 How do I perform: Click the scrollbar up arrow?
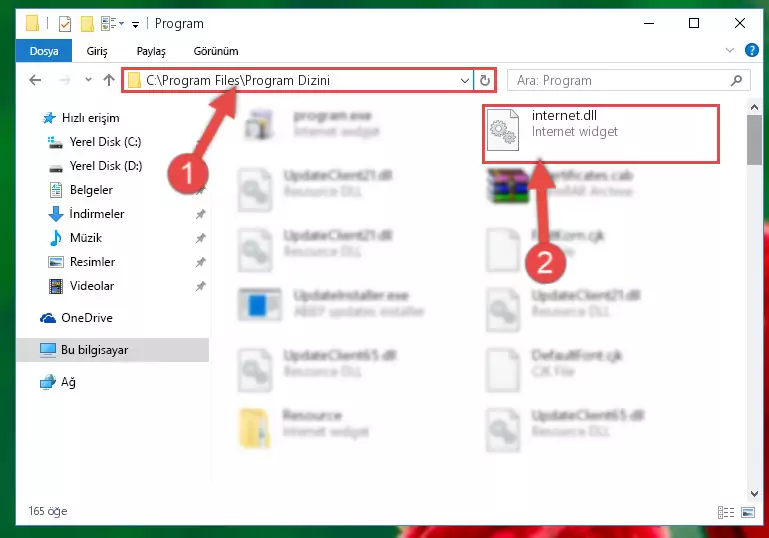click(x=754, y=107)
